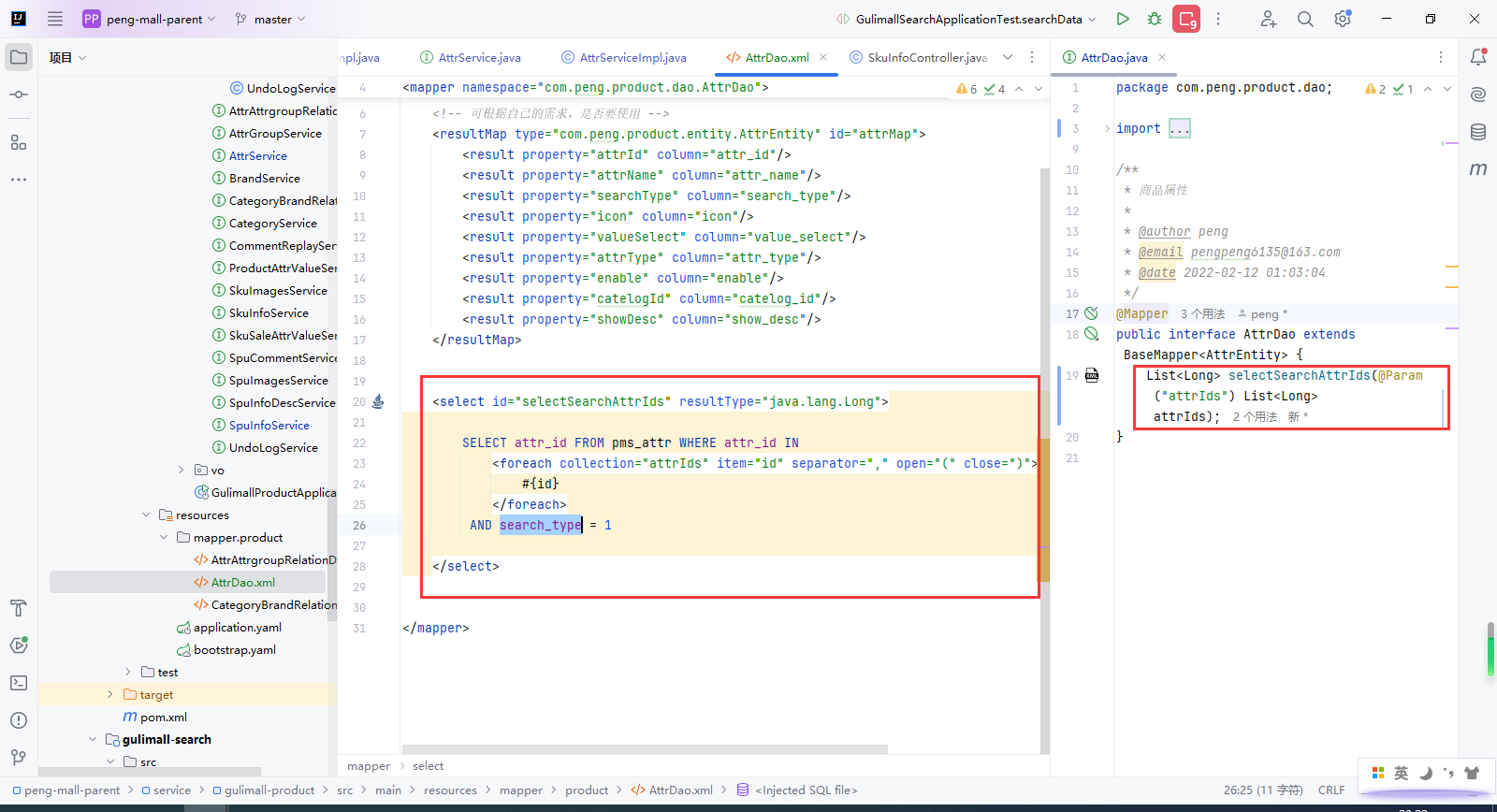Screen dimensions: 1497x812
Task: Click the red stop/record button in toolbar
Action: pos(1186,19)
